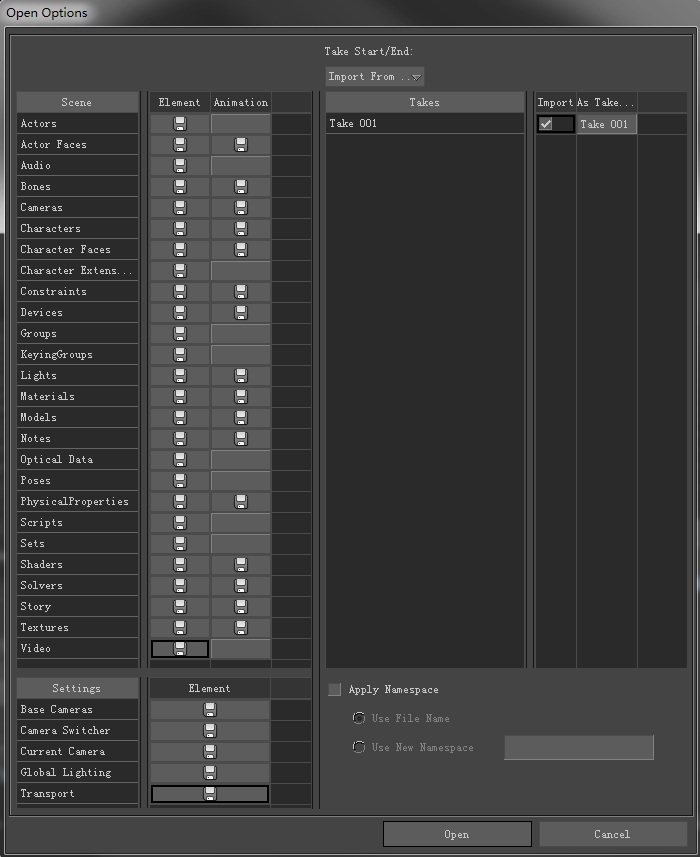The image size is (700, 857).
Task: Select the Camera Switcher settings label
Action: tap(77, 731)
